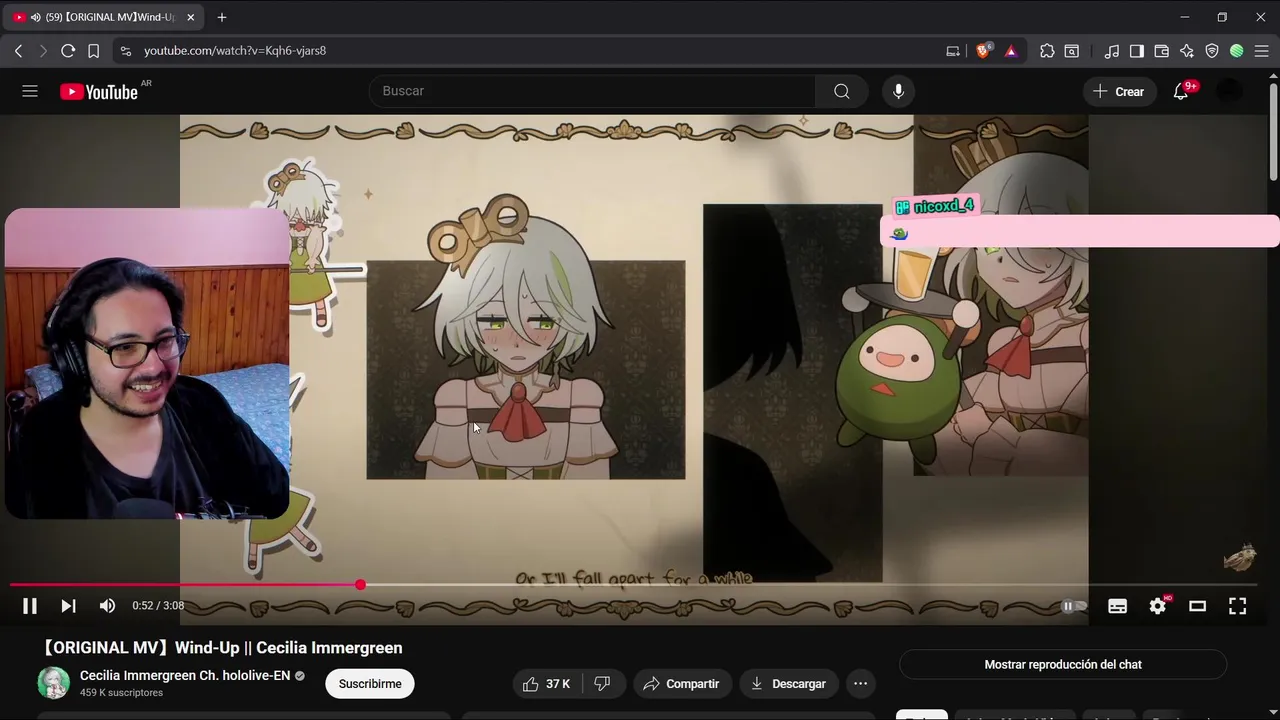The image size is (1280, 720).
Task: Reload the current page
Action: [x=68, y=51]
